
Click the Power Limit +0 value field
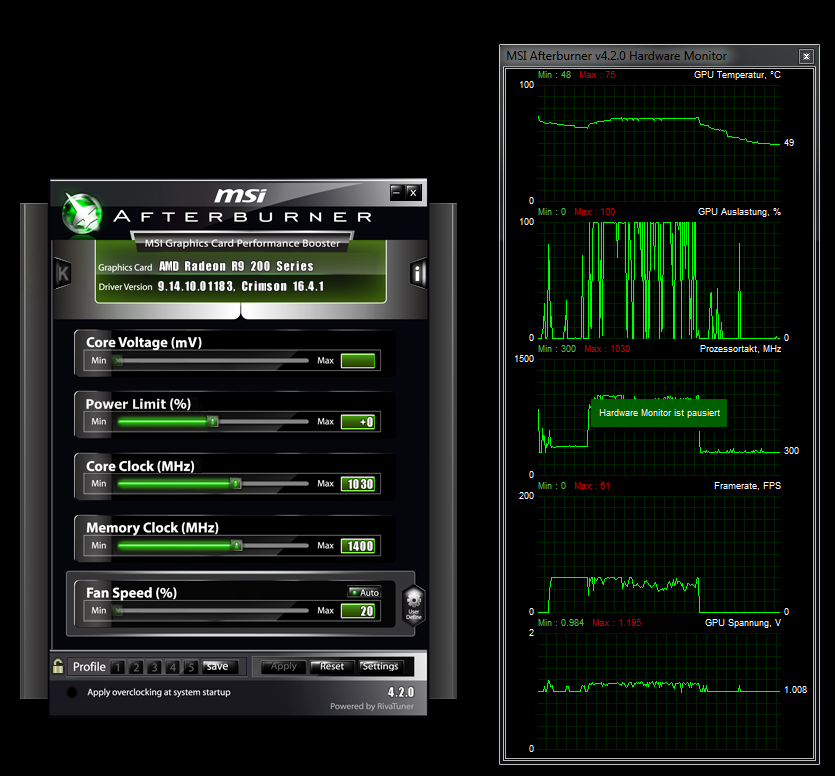coord(358,422)
